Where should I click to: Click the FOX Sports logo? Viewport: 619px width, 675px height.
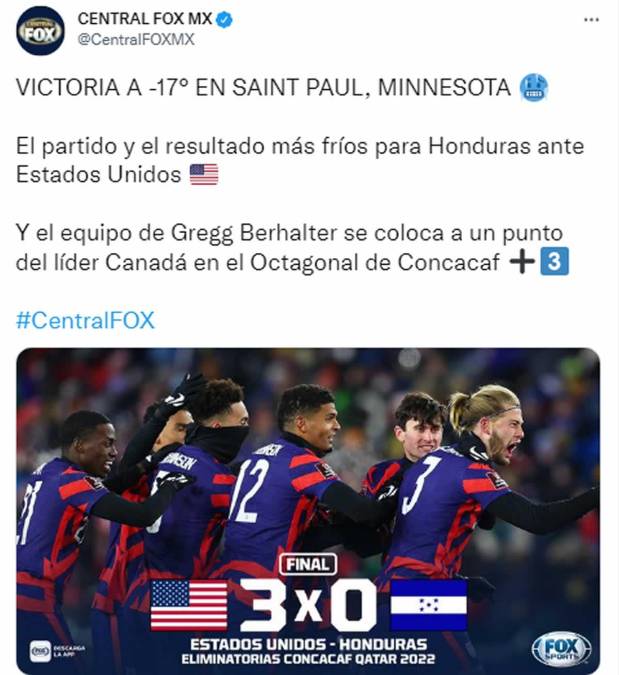(561, 650)
